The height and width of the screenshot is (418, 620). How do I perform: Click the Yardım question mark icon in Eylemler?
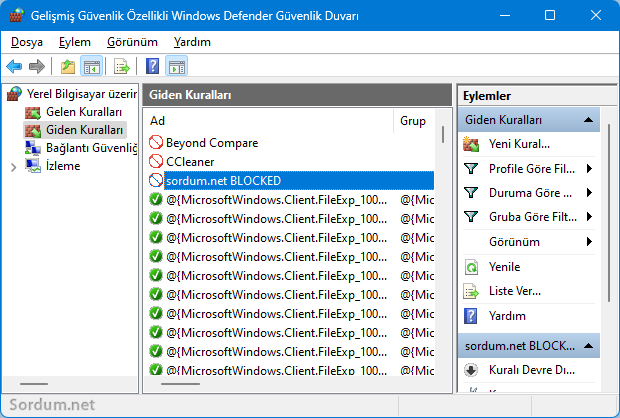pos(471,316)
